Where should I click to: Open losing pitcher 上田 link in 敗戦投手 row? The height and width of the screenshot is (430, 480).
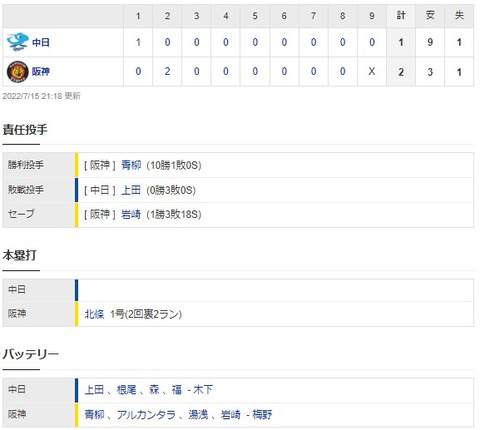tap(131, 190)
